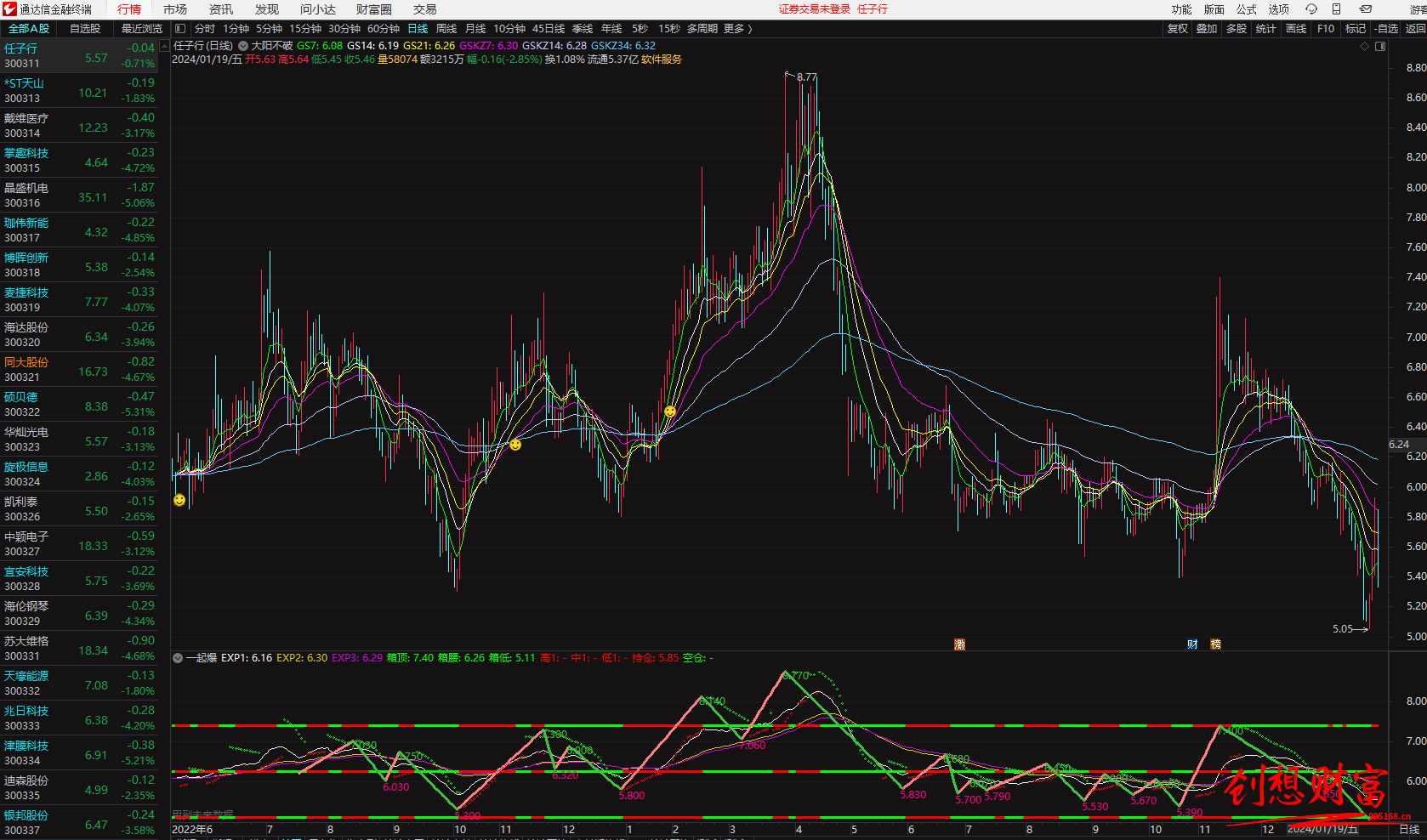Click the -自选 remove watchlist button

point(1386,29)
